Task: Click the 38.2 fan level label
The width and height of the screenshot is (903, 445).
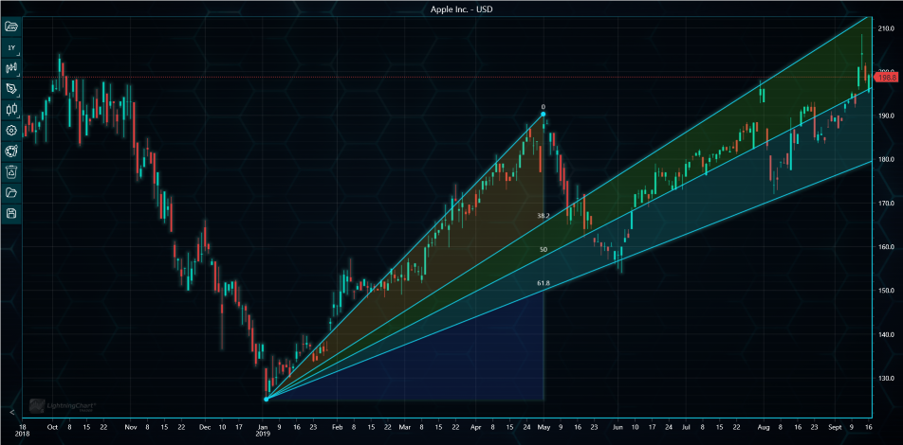Action: (543, 215)
